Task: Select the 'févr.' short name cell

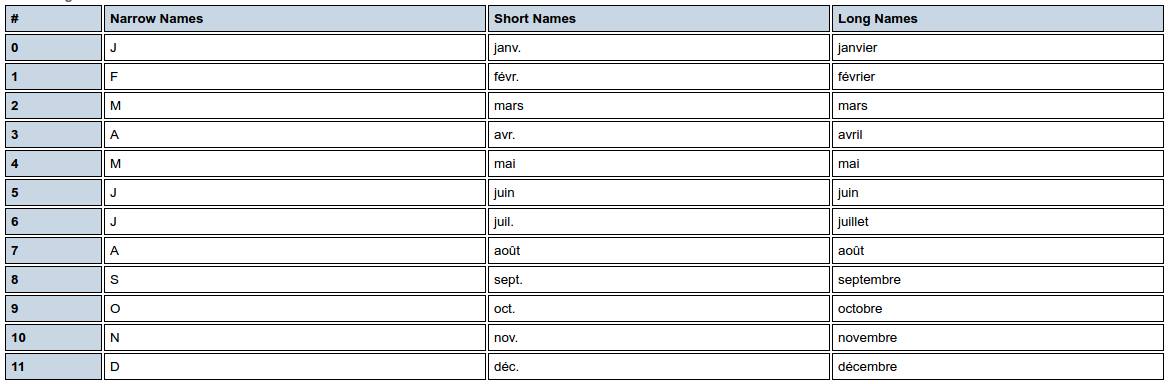Action: 658,77
